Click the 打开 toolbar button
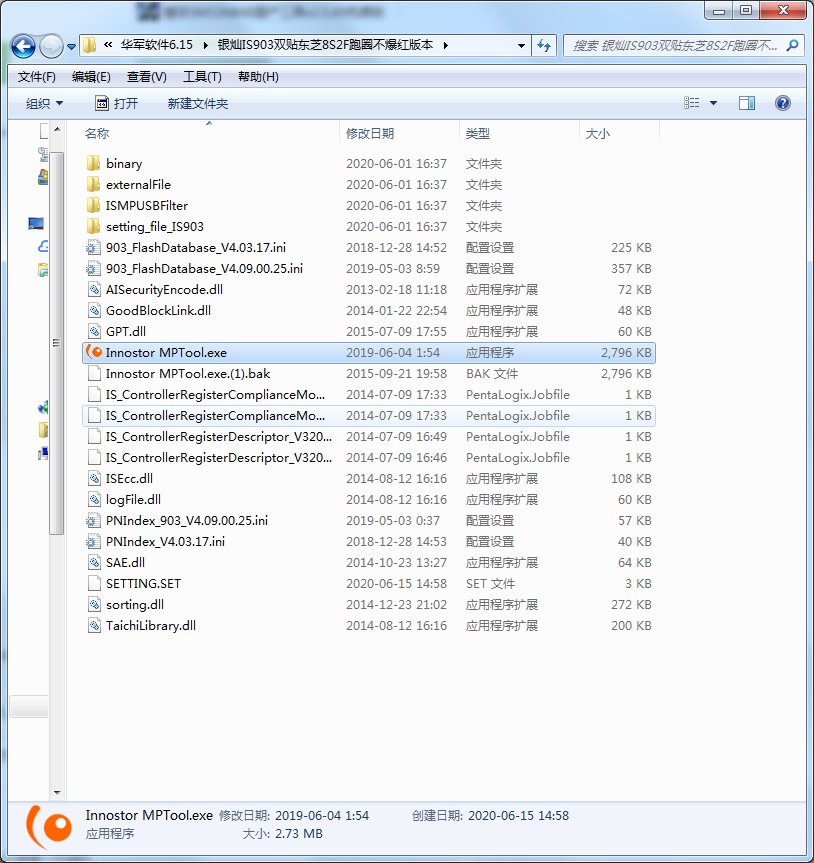The image size is (814, 863). click(117, 103)
